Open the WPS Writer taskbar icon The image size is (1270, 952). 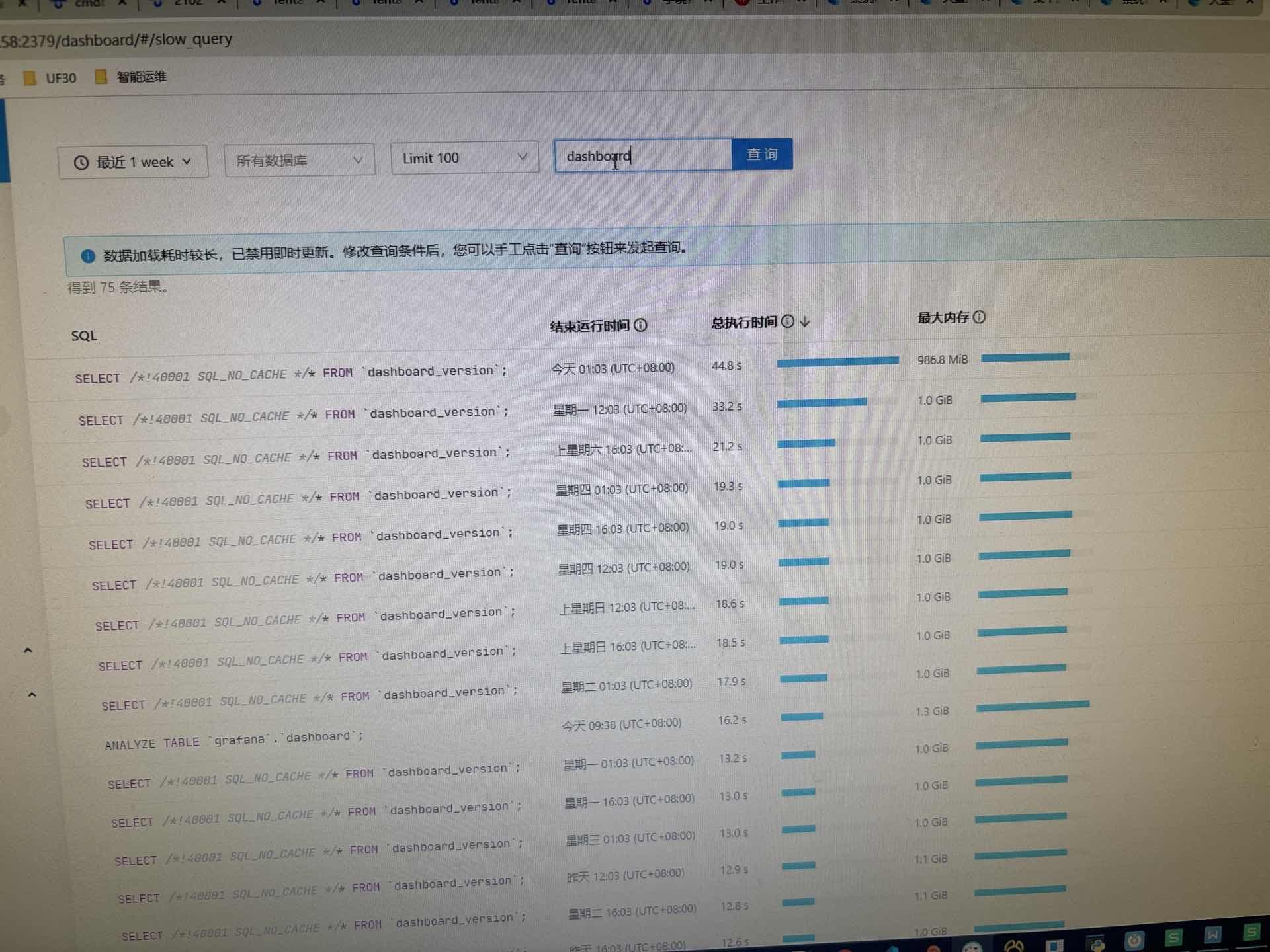(x=1212, y=935)
